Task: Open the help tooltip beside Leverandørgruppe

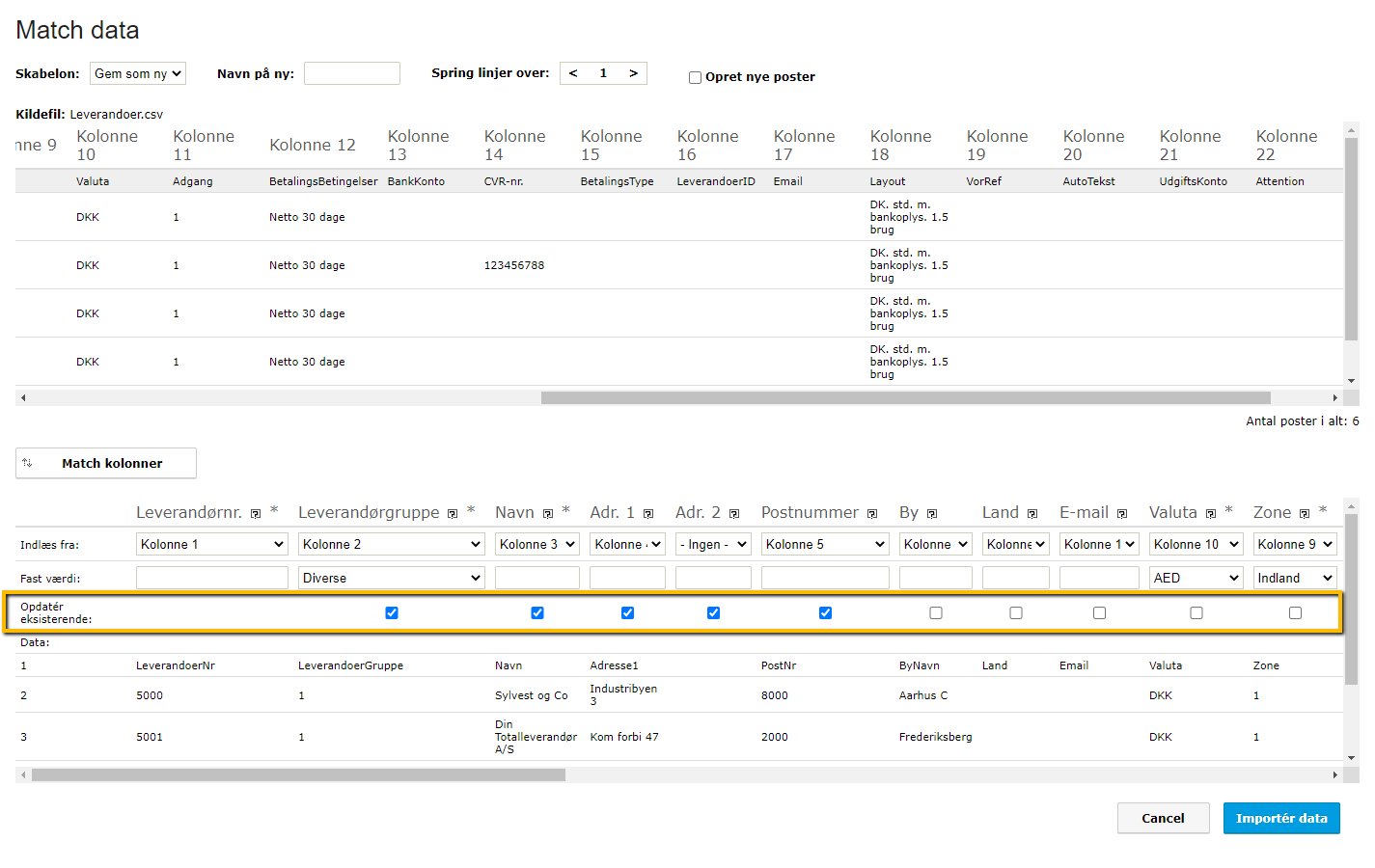Action: point(453,512)
